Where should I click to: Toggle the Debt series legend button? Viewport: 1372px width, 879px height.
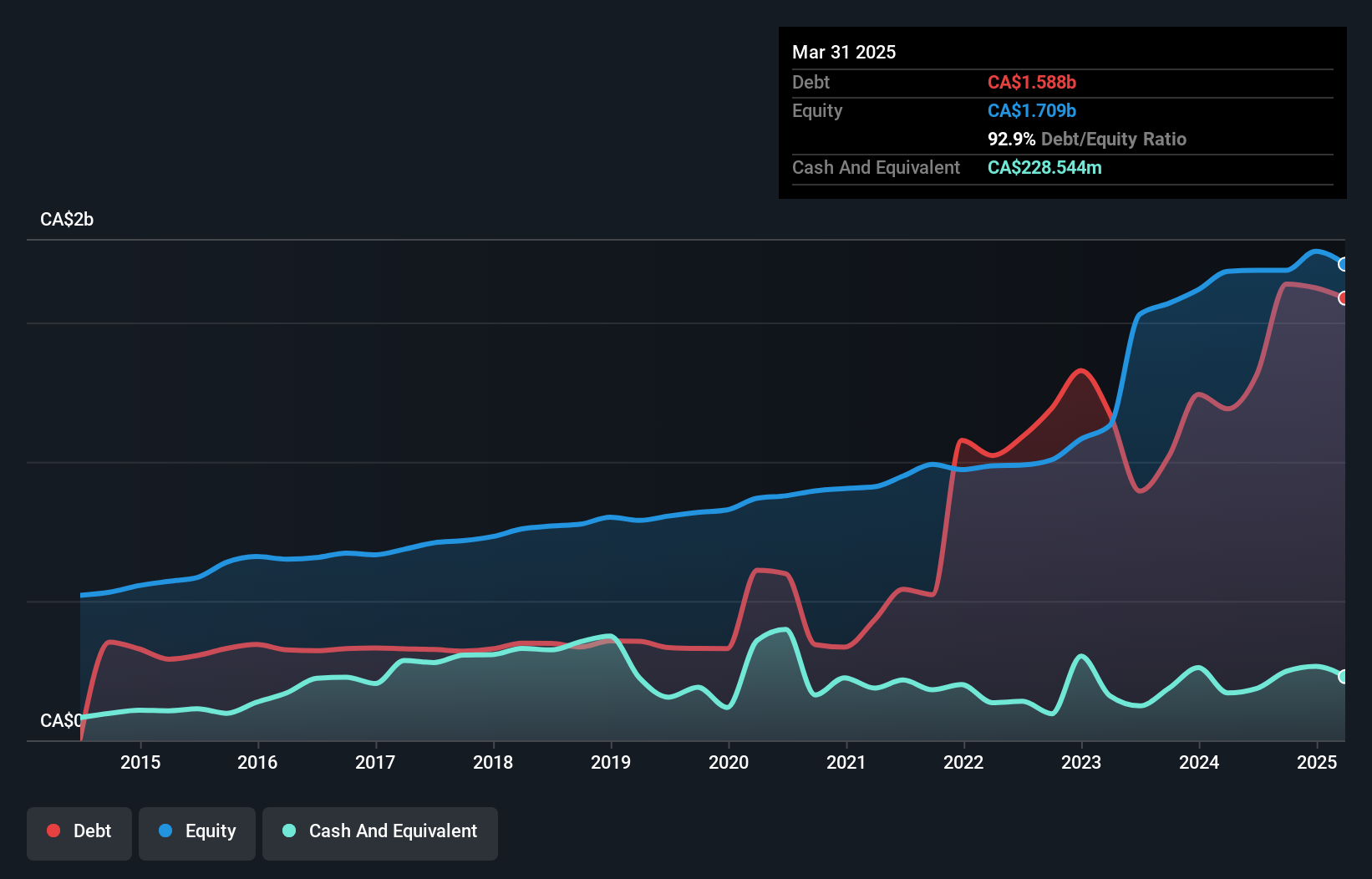(79, 833)
